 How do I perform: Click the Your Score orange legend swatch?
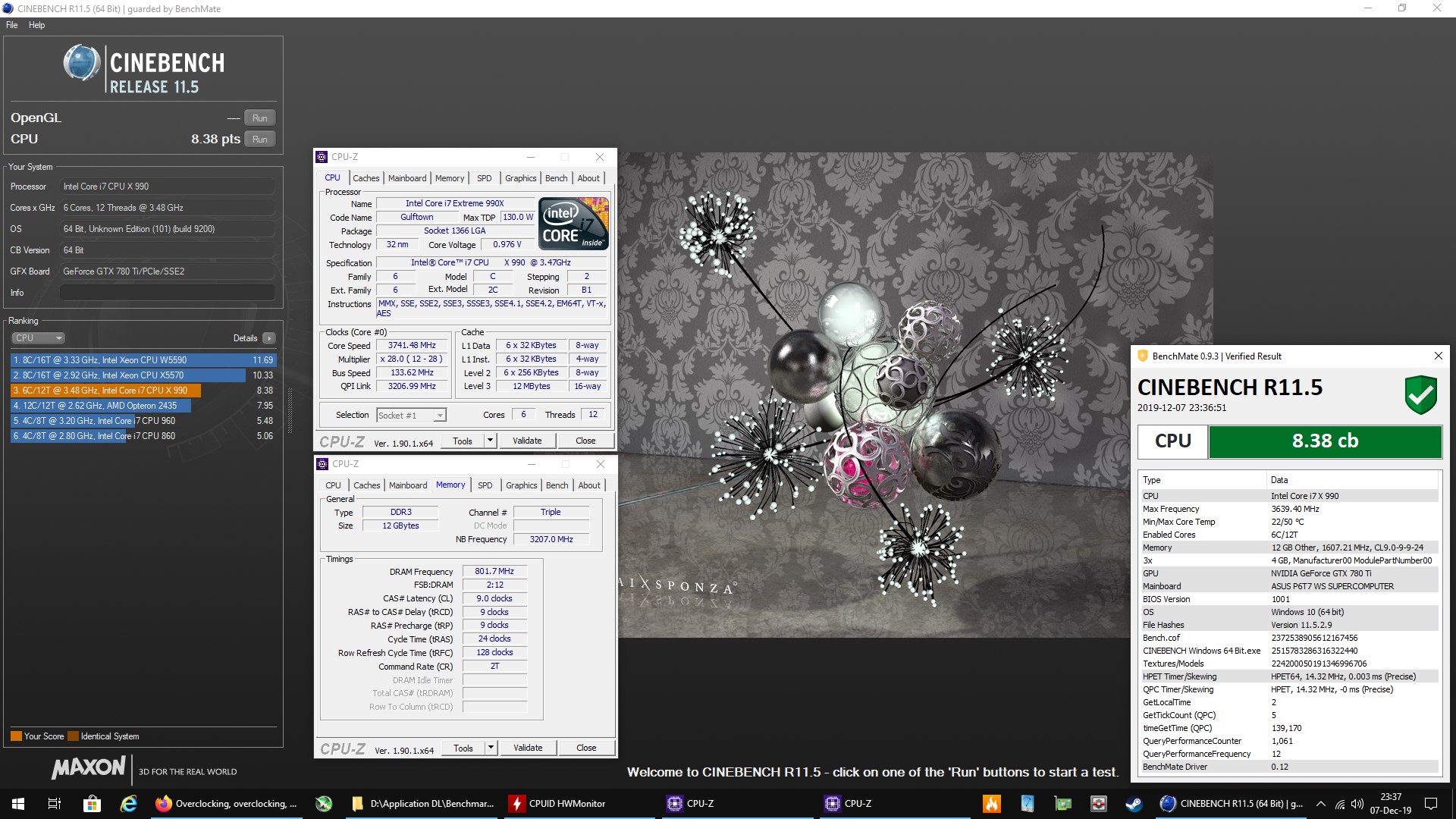(x=16, y=736)
